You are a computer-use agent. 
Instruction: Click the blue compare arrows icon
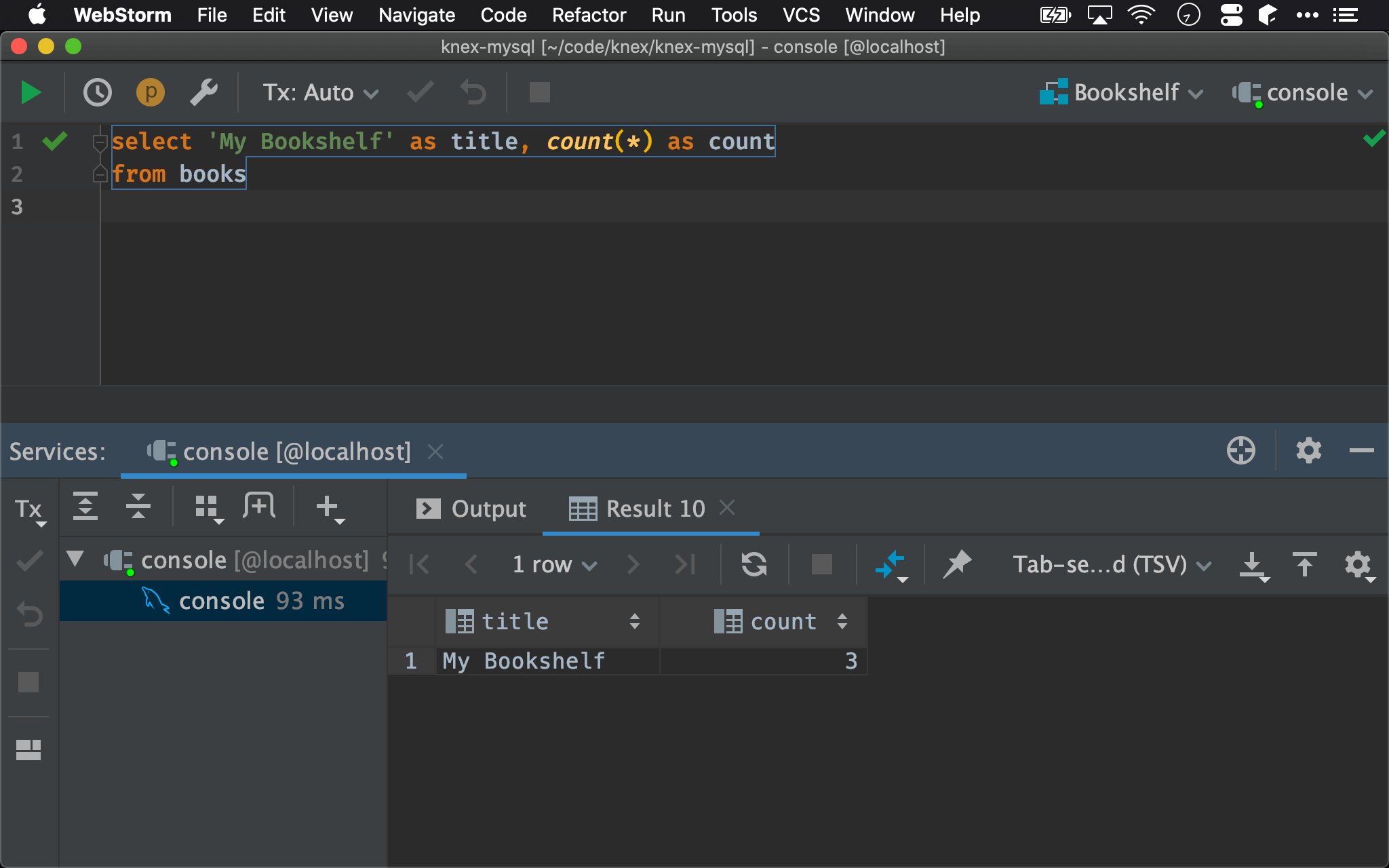(x=891, y=566)
